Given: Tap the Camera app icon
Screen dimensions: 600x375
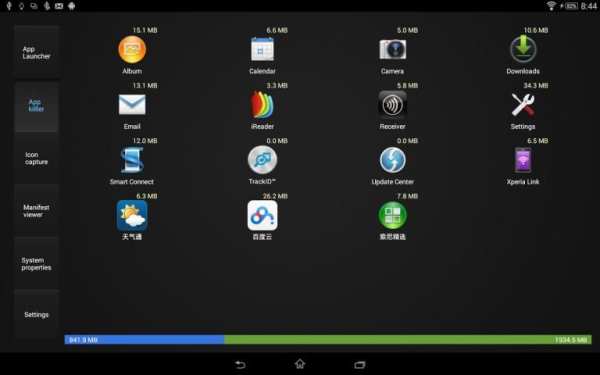Looking at the screenshot, I should click(393, 49).
